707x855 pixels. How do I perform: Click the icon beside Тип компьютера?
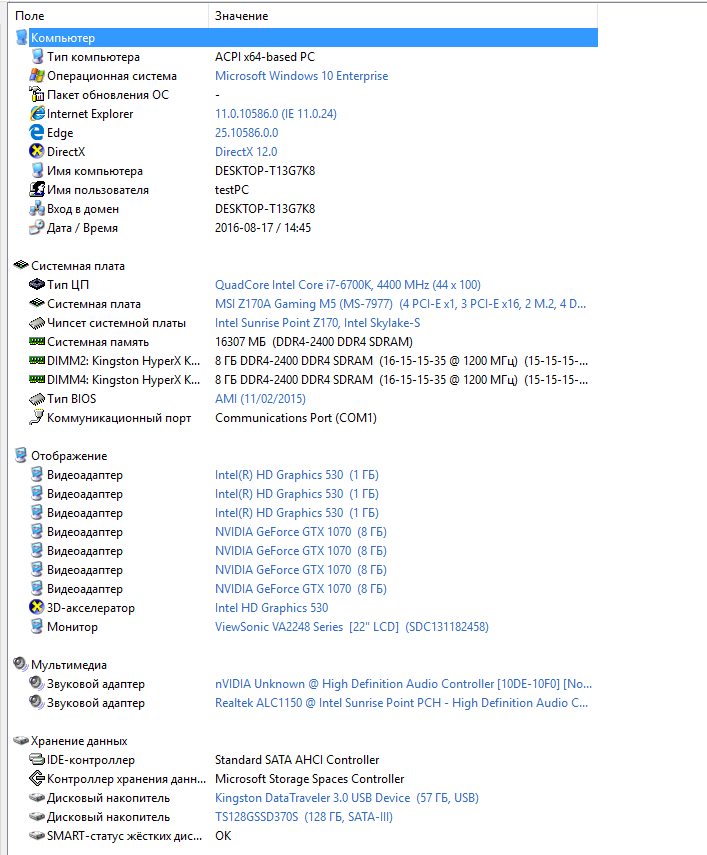pos(37,57)
